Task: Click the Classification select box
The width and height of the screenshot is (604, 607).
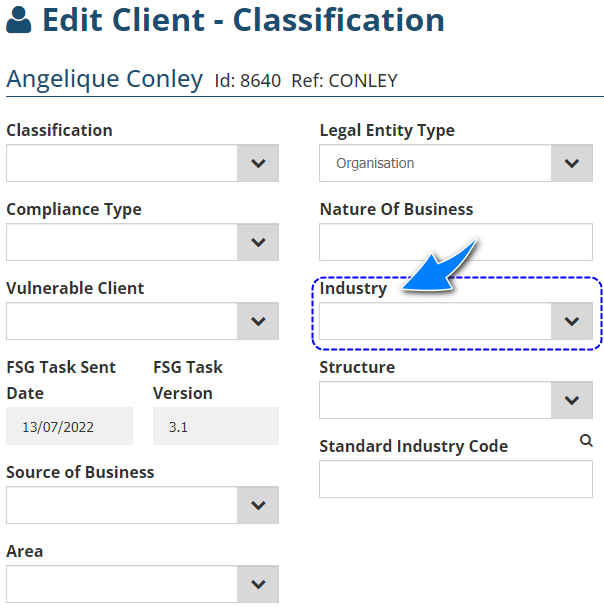Action: [122, 163]
